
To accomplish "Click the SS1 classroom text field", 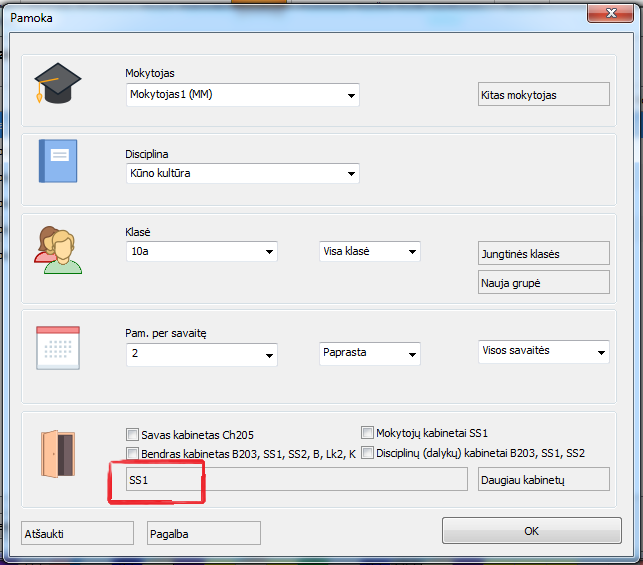I will pos(290,481).
